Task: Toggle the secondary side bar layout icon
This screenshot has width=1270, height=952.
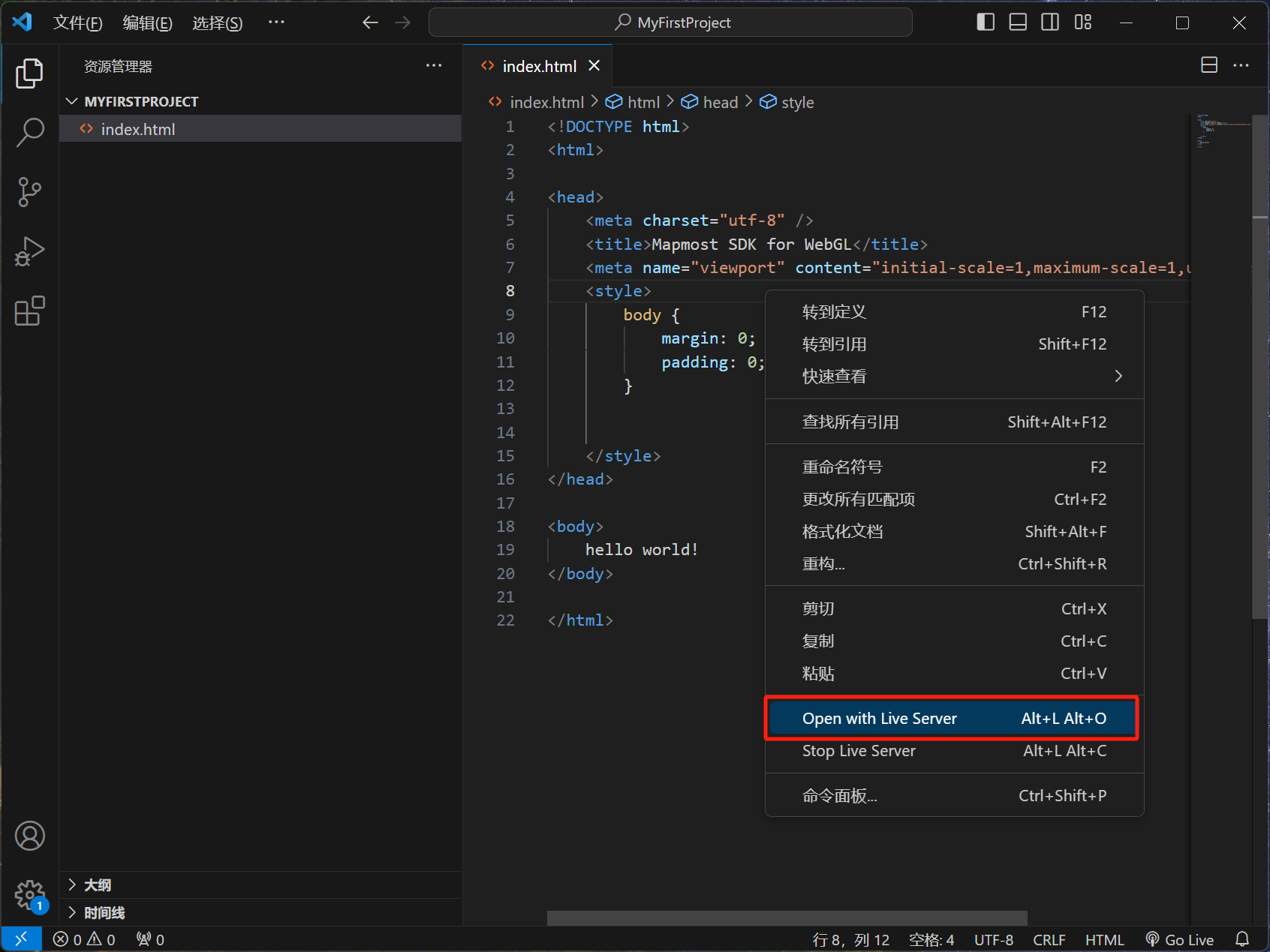Action: 1050,23
